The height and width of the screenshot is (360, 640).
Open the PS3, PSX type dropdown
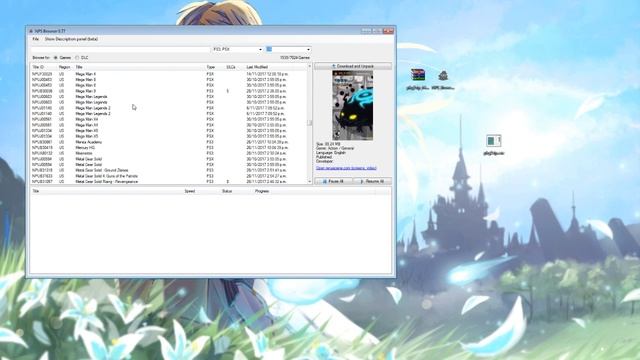click(238, 49)
